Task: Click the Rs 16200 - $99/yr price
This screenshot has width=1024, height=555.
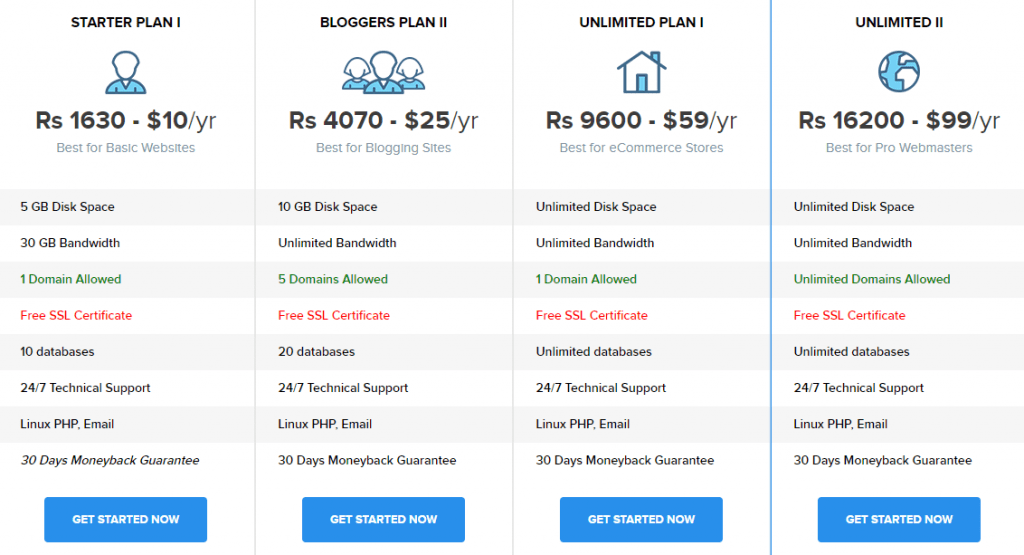Action: (x=899, y=120)
